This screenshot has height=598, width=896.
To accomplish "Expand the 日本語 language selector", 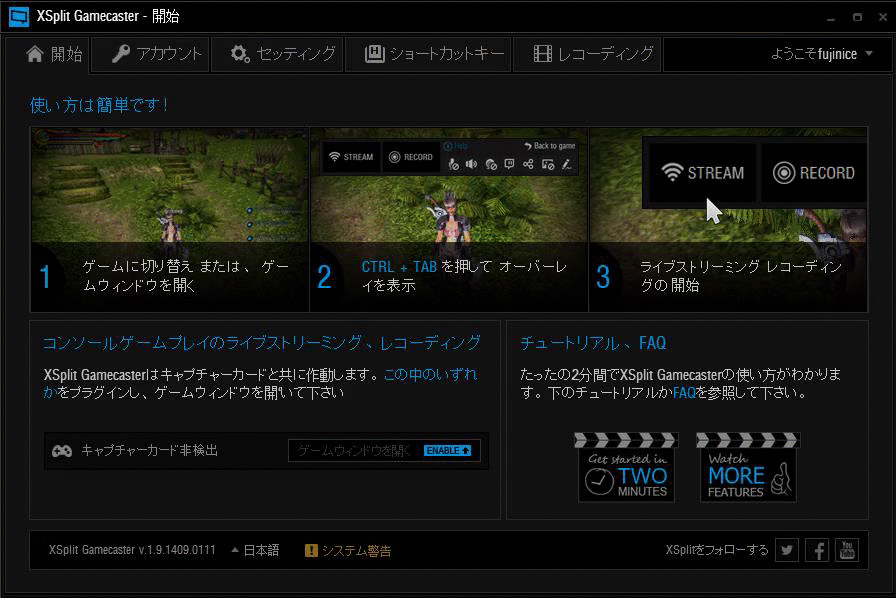I will click(x=255, y=550).
